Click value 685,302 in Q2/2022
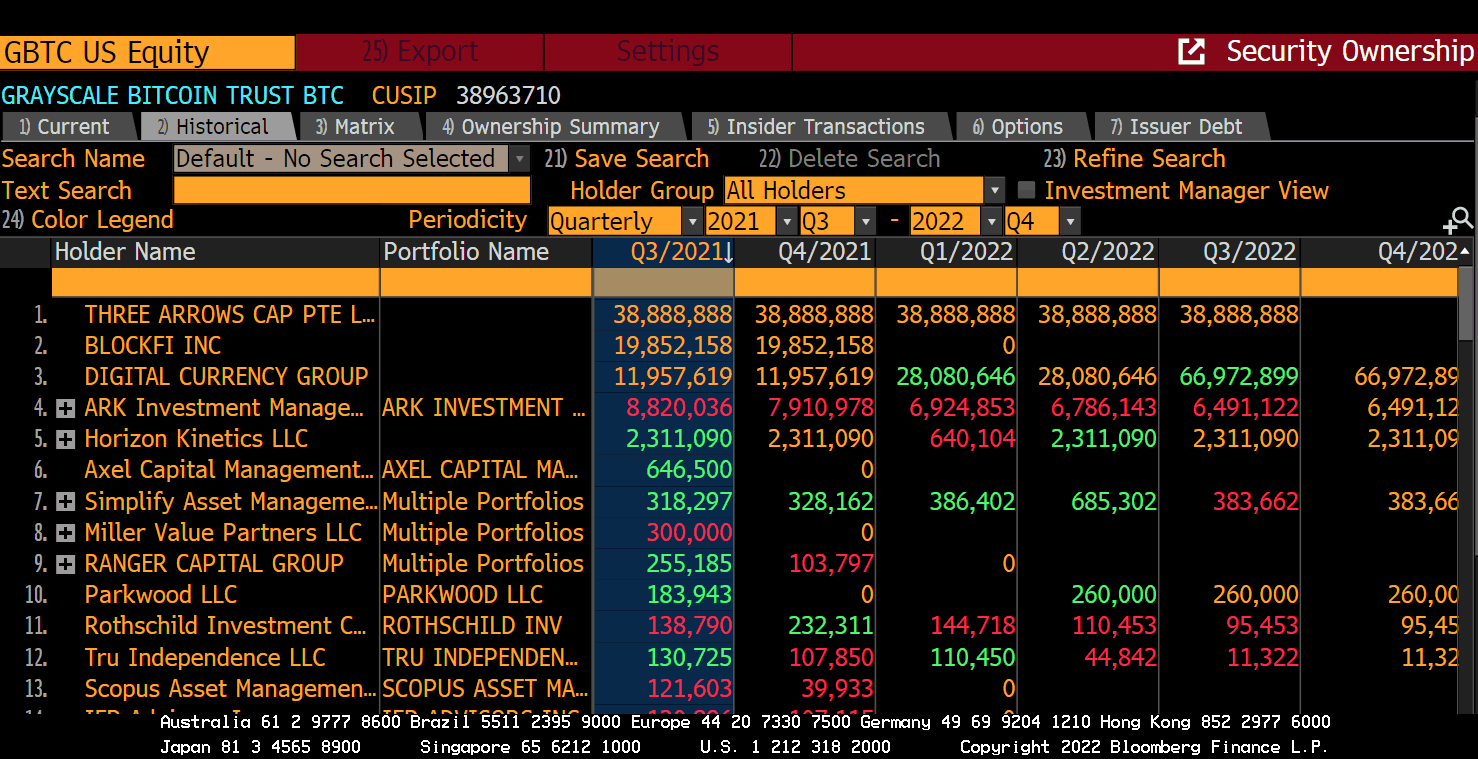The image size is (1478, 759). coord(1114,502)
